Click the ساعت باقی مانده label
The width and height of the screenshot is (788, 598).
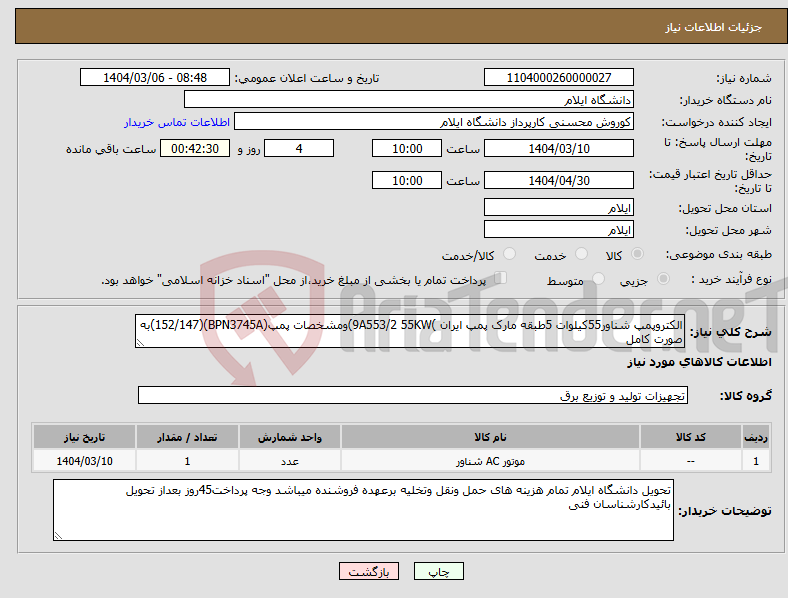[111, 149]
